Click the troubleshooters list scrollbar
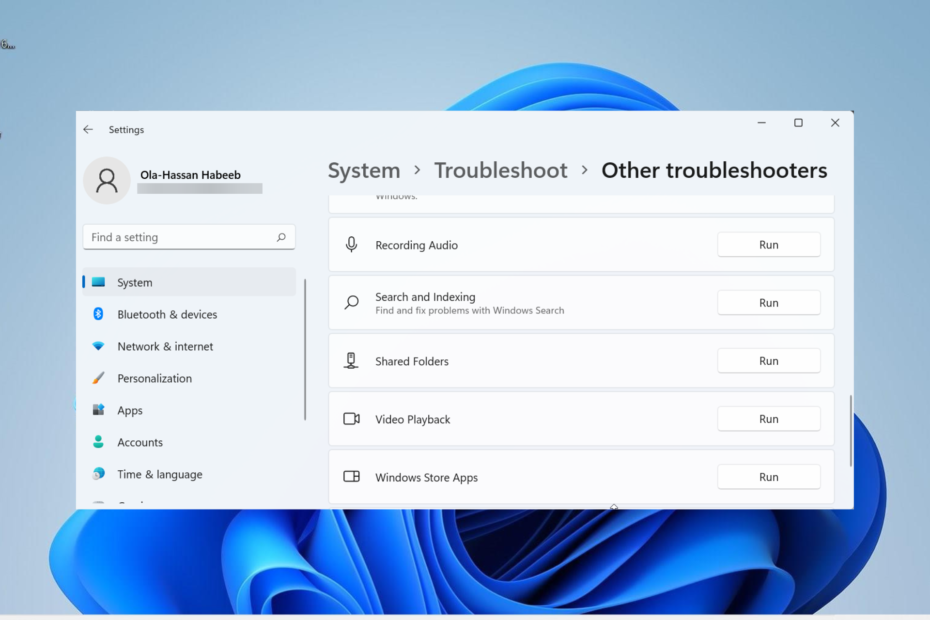Viewport: 930px width, 620px height. (851, 431)
